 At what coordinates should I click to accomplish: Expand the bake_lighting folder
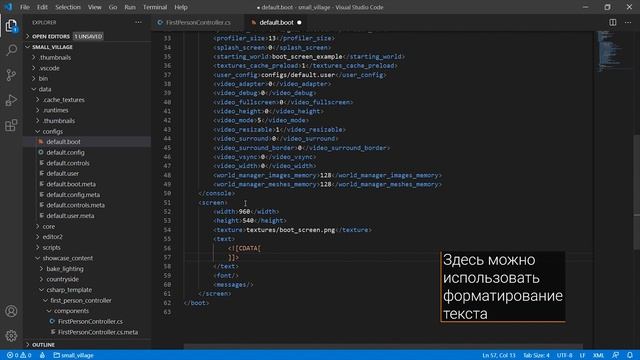64,269
